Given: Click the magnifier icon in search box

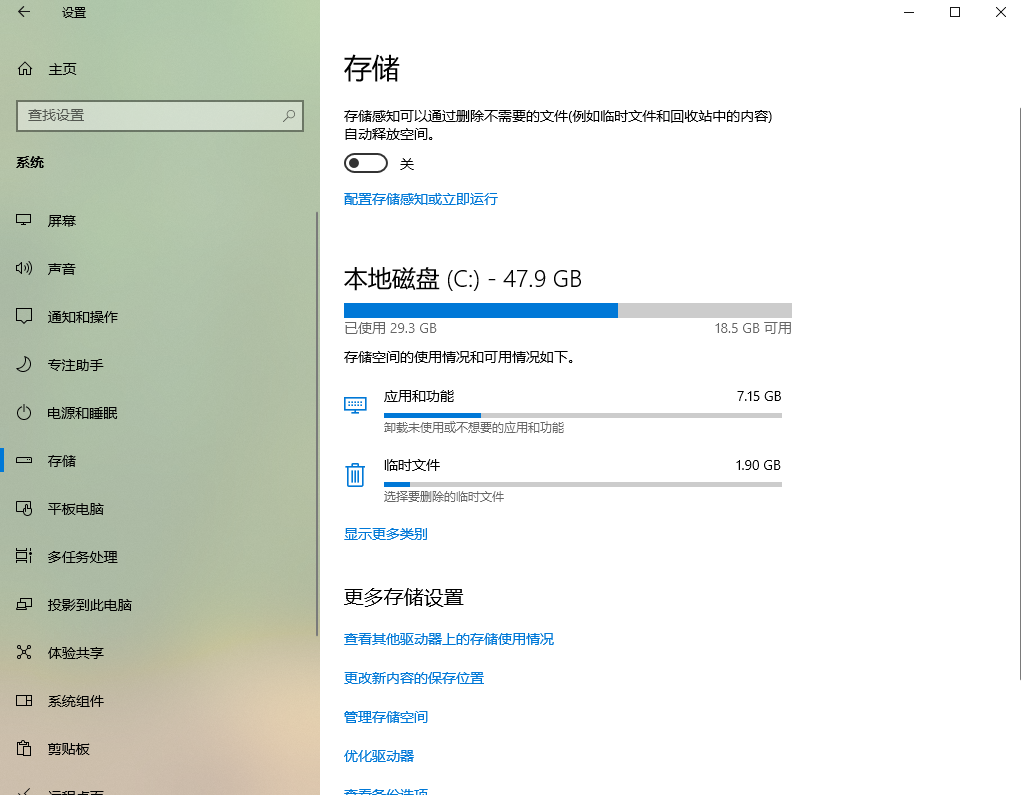Looking at the screenshot, I should click(x=289, y=115).
